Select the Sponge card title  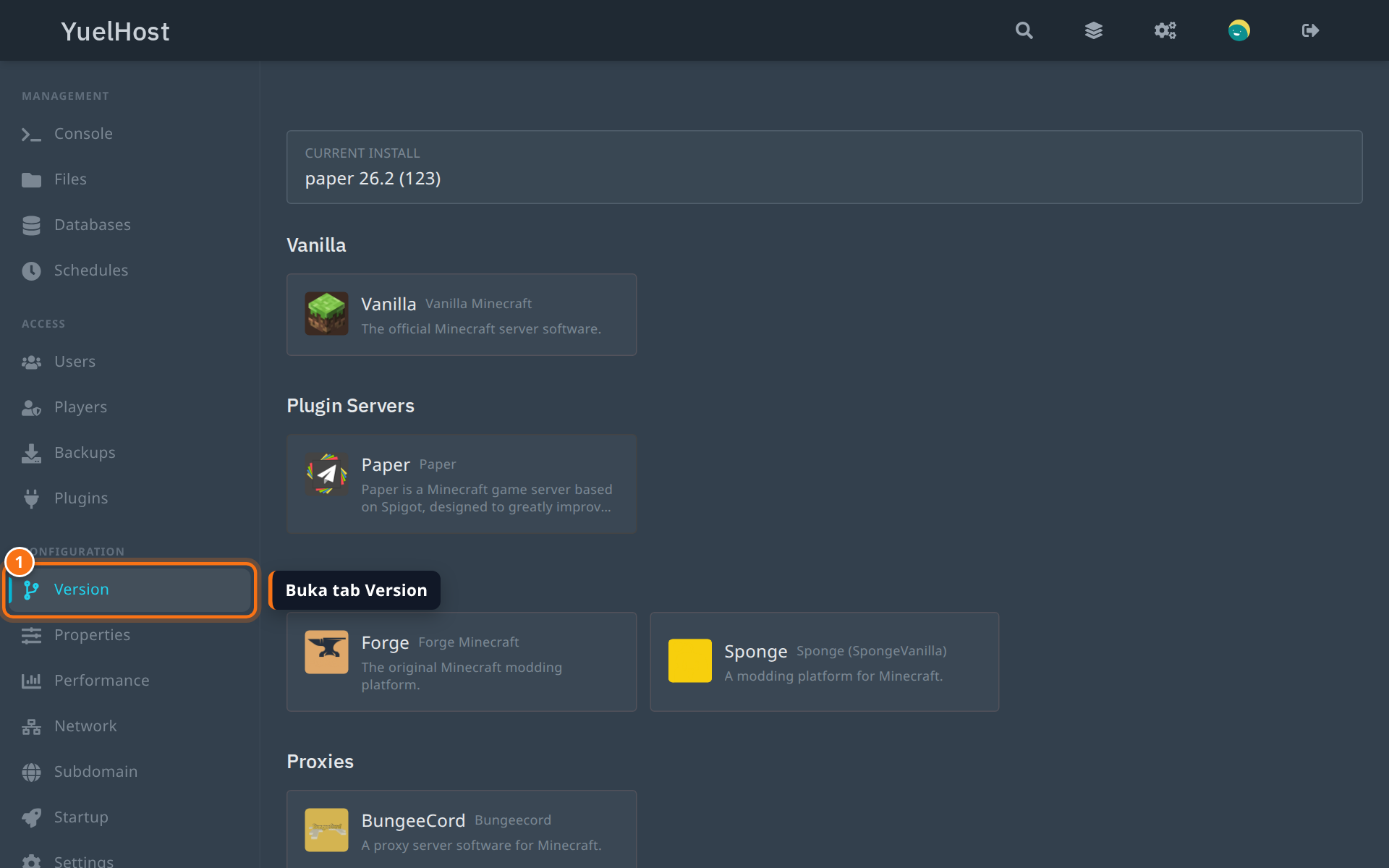coord(755,652)
